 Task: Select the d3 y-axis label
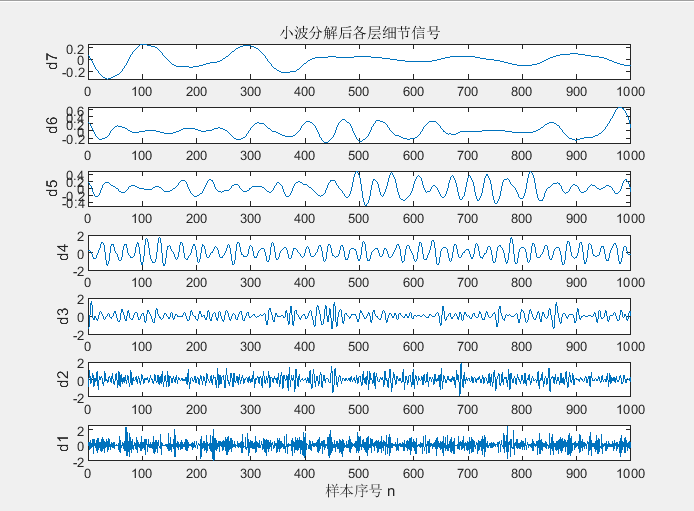63,316
